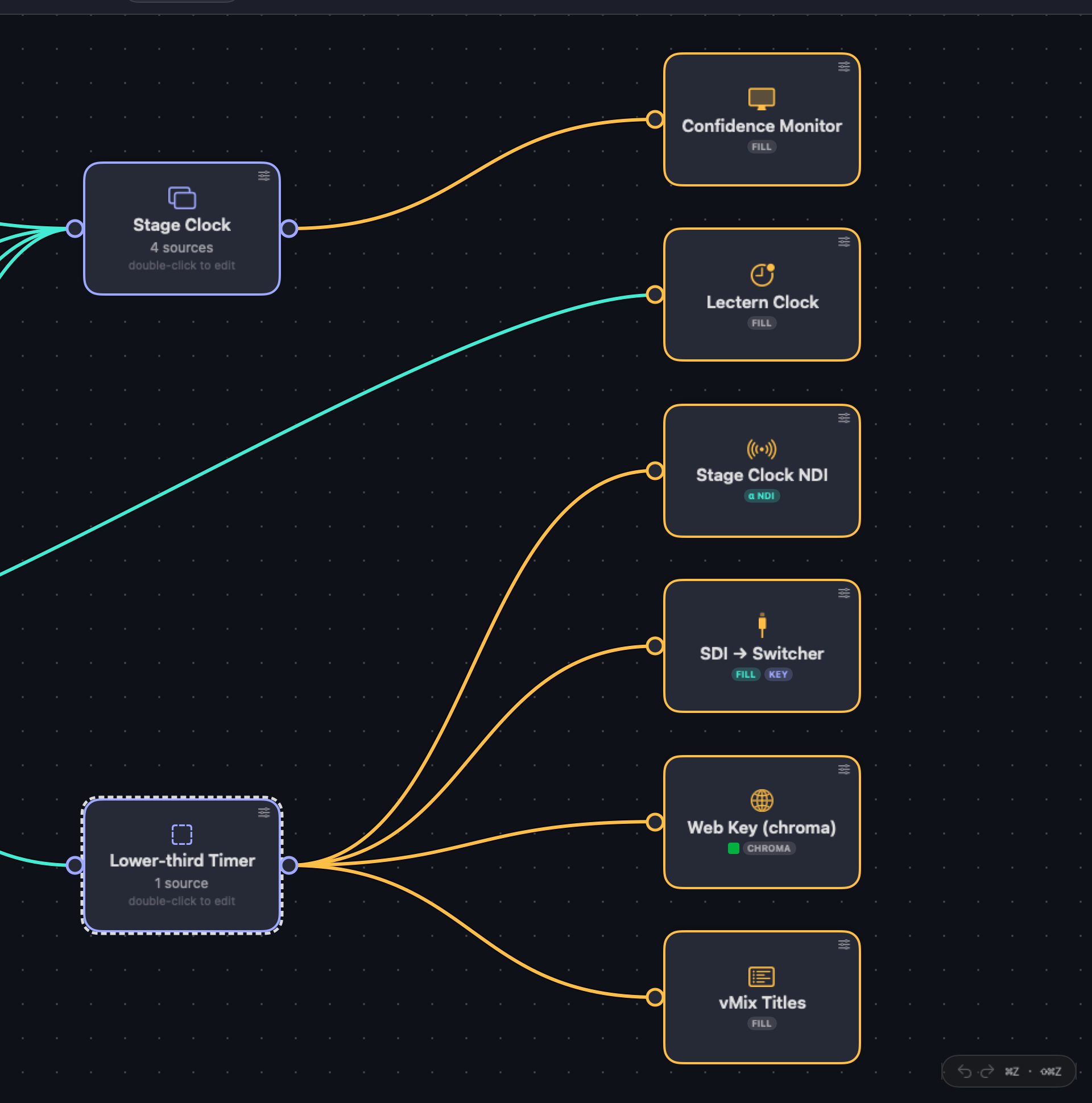Open settings sliders icon on SDI → Switcher node
The height and width of the screenshot is (1103, 1092).
click(x=844, y=593)
